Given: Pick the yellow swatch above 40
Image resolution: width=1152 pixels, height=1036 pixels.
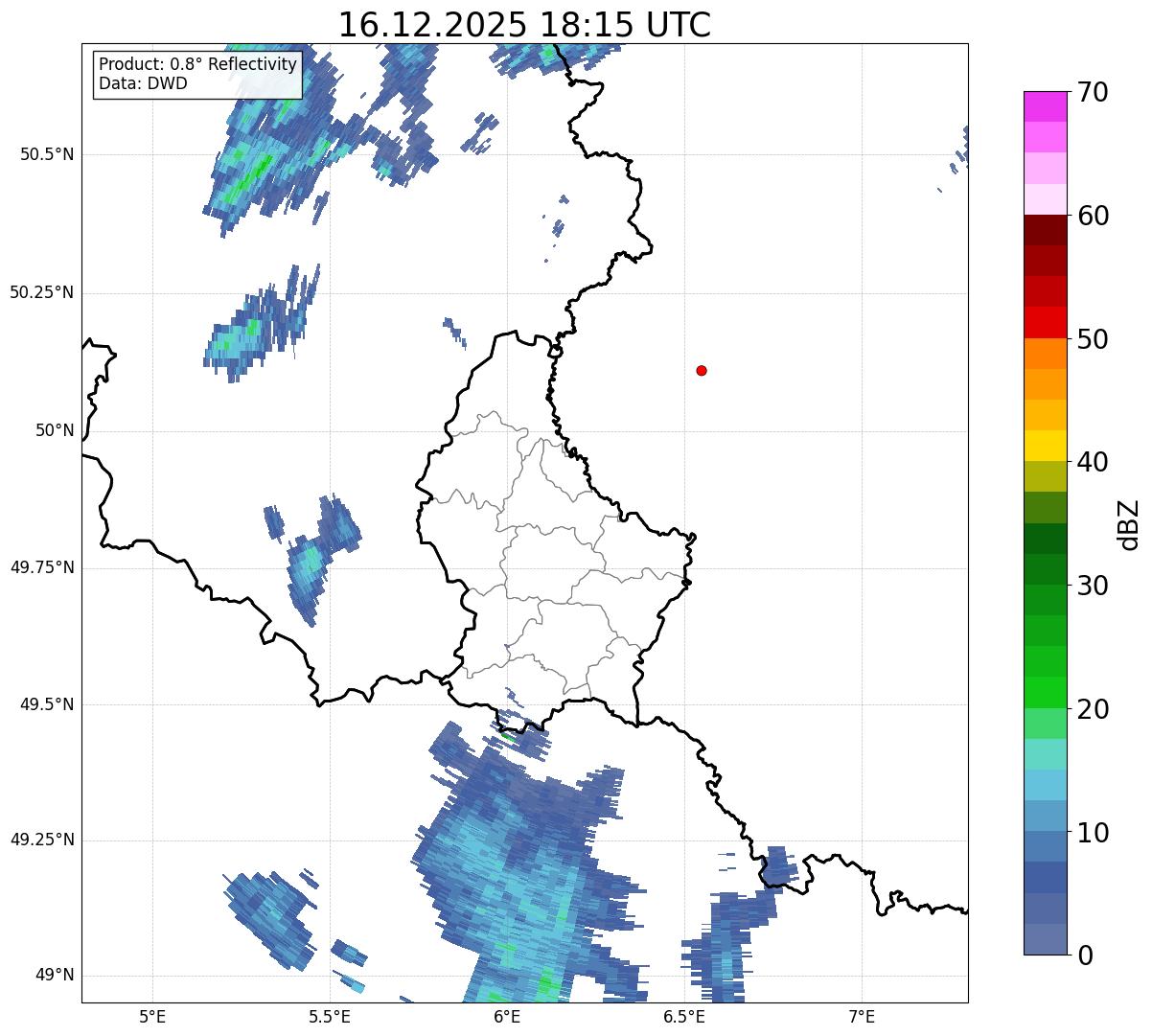Looking at the screenshot, I should coord(1045,446).
